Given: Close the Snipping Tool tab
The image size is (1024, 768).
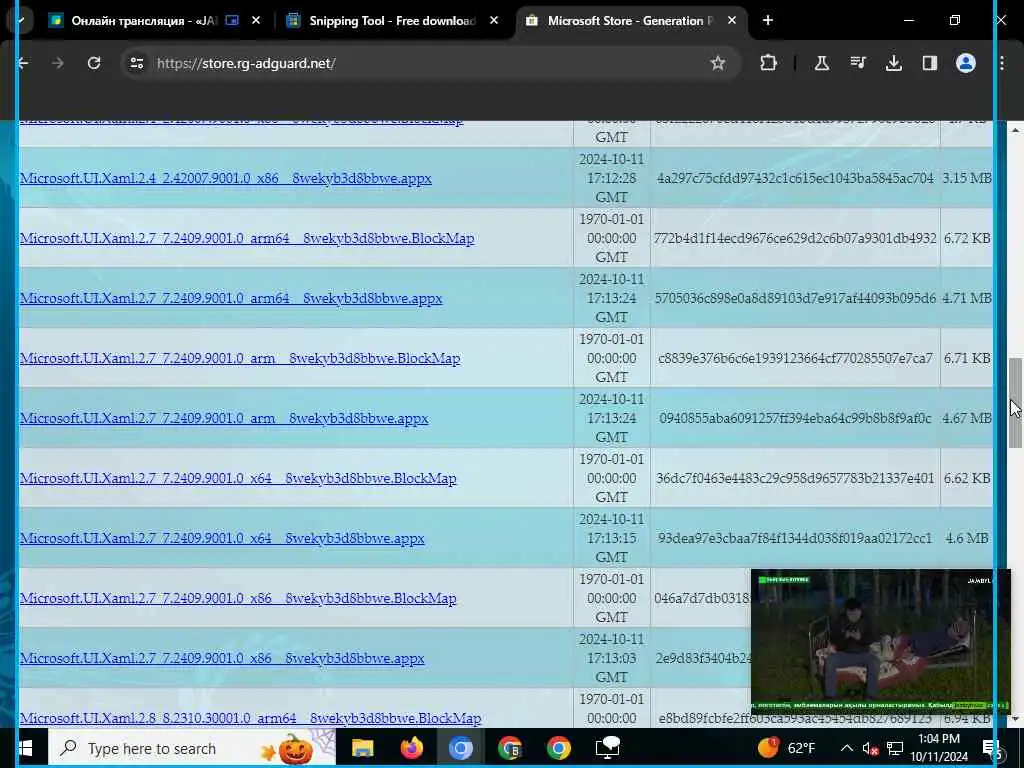Looking at the screenshot, I should [x=494, y=21].
